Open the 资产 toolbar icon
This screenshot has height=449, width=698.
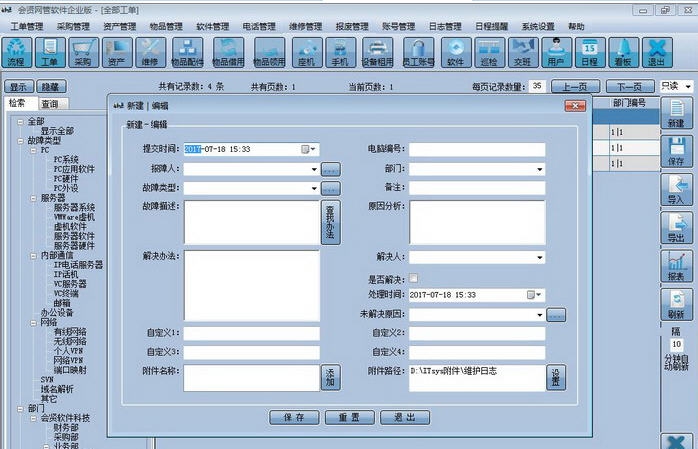(117, 53)
